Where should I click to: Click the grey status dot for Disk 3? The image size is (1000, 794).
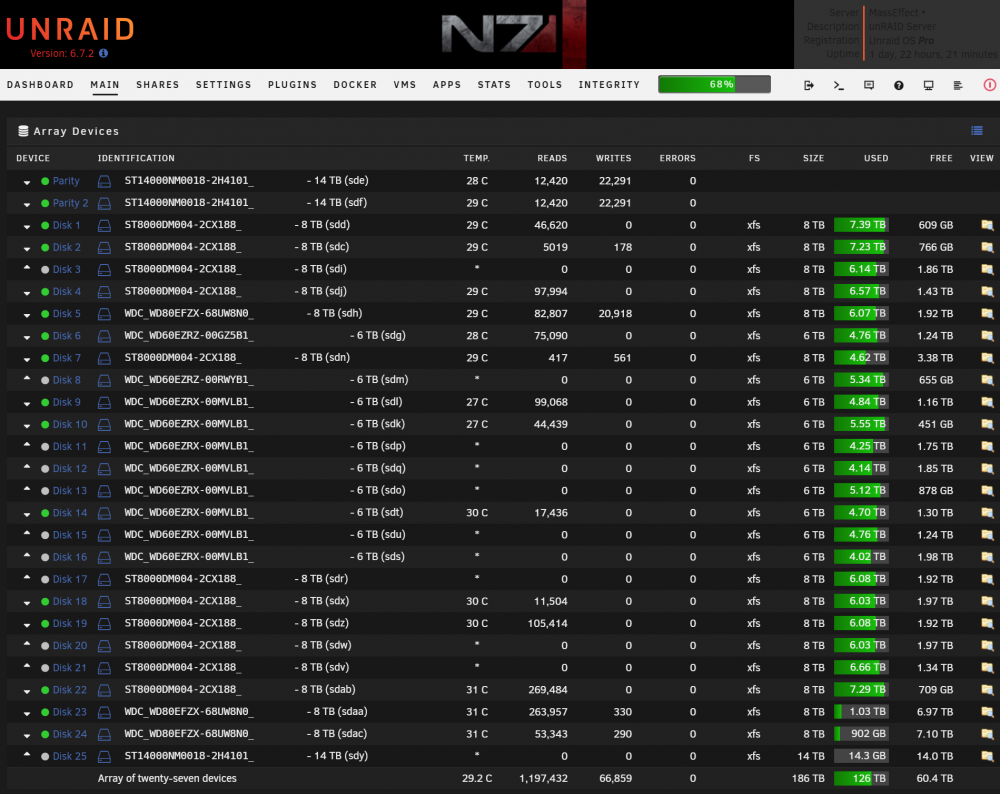point(45,270)
